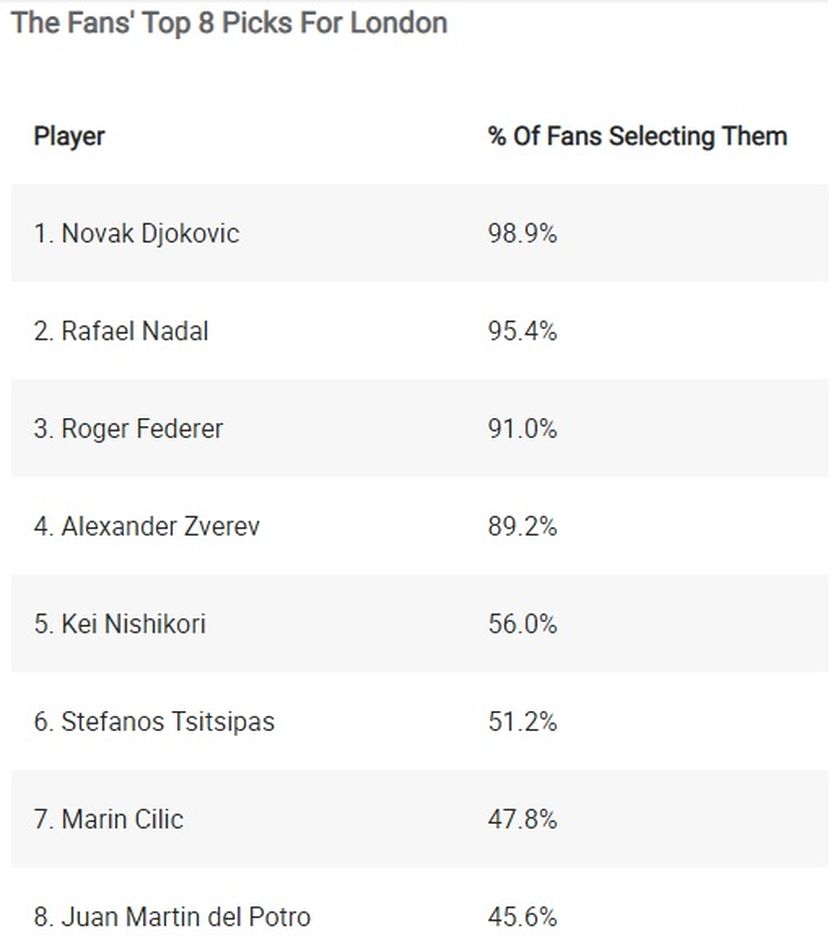The height and width of the screenshot is (944, 840).
Task: Click Tsitsipas's 51.2% percentage
Action: click(x=523, y=721)
